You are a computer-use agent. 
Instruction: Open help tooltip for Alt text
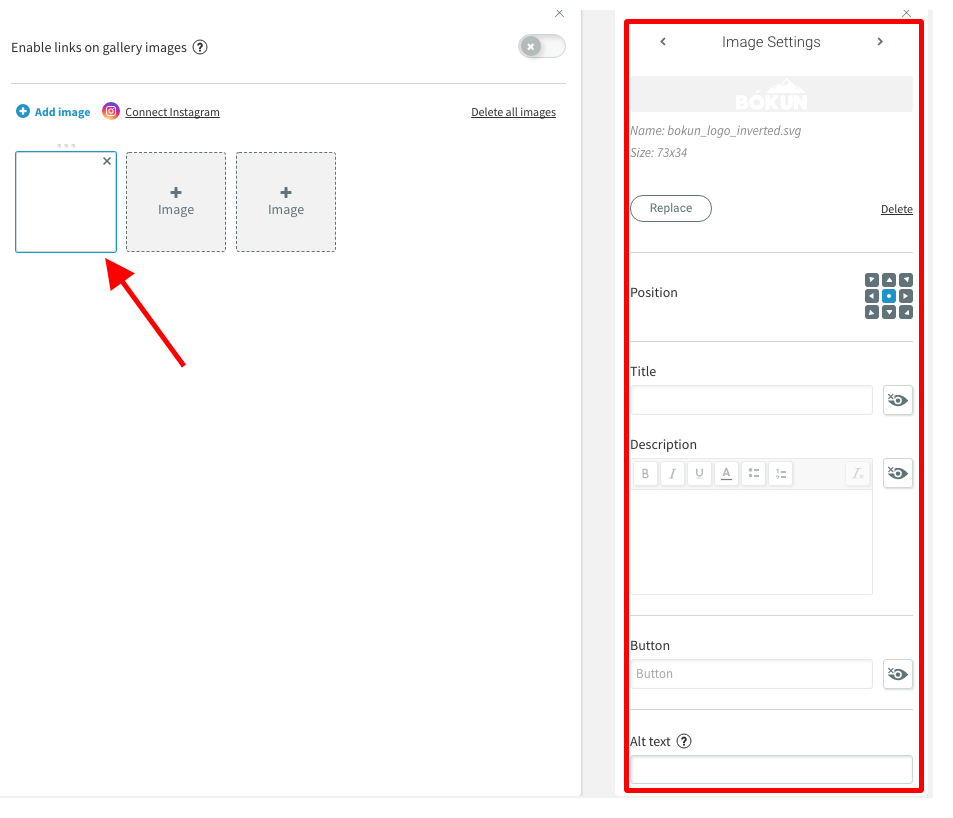pos(684,741)
